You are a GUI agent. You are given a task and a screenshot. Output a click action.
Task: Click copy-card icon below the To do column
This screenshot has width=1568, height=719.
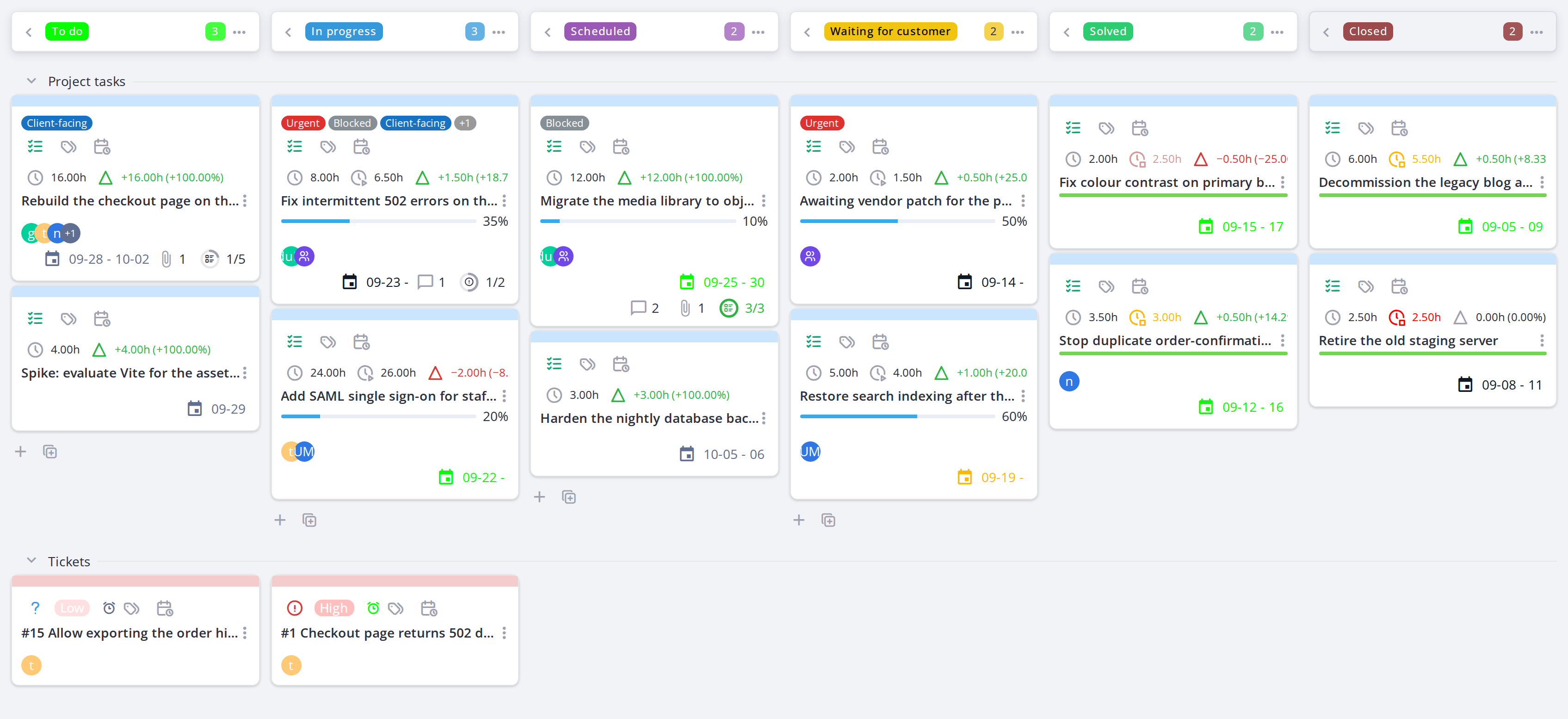50,452
